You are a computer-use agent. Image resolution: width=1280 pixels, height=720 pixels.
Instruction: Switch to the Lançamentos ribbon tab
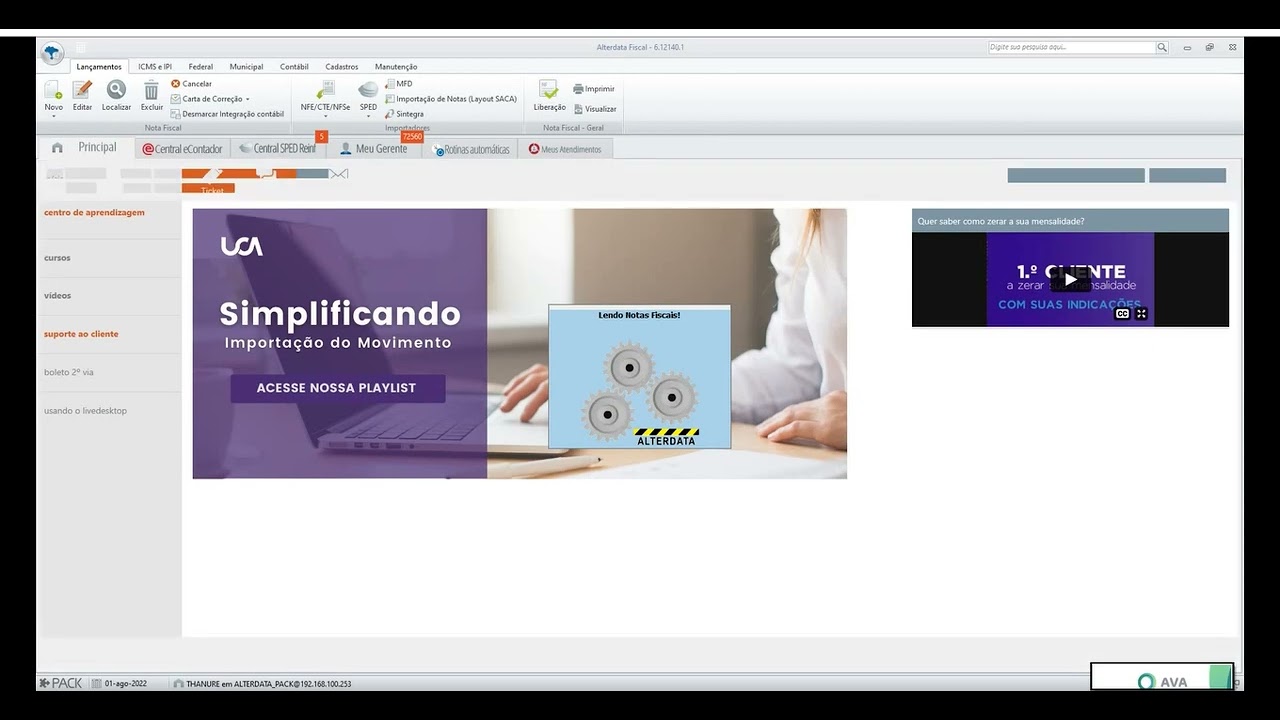point(99,67)
